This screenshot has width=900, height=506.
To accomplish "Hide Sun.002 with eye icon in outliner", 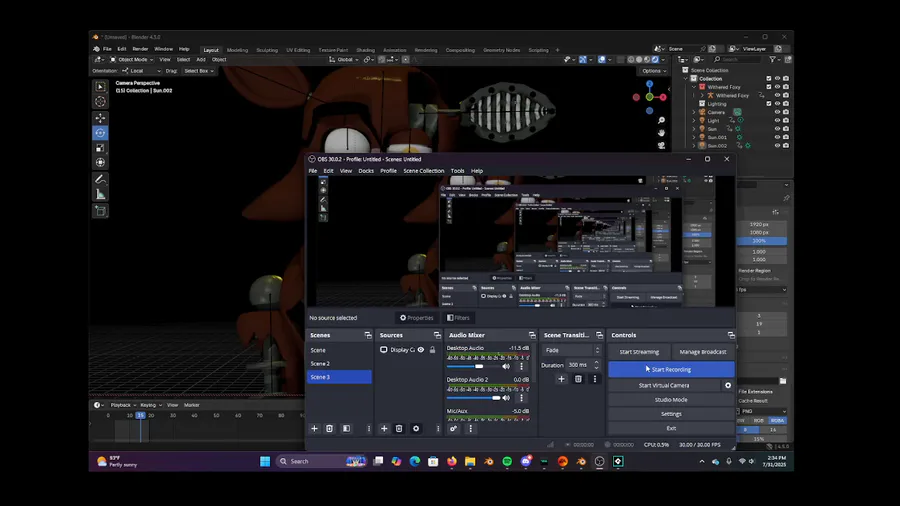I will [777, 146].
